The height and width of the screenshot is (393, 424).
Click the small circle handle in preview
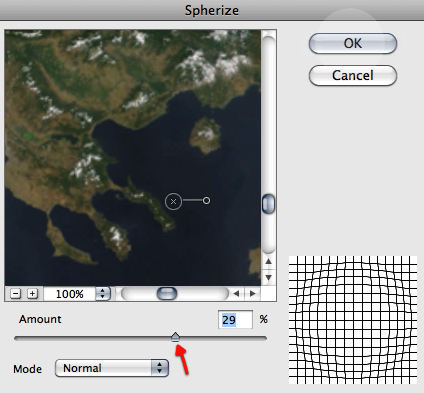tap(206, 200)
